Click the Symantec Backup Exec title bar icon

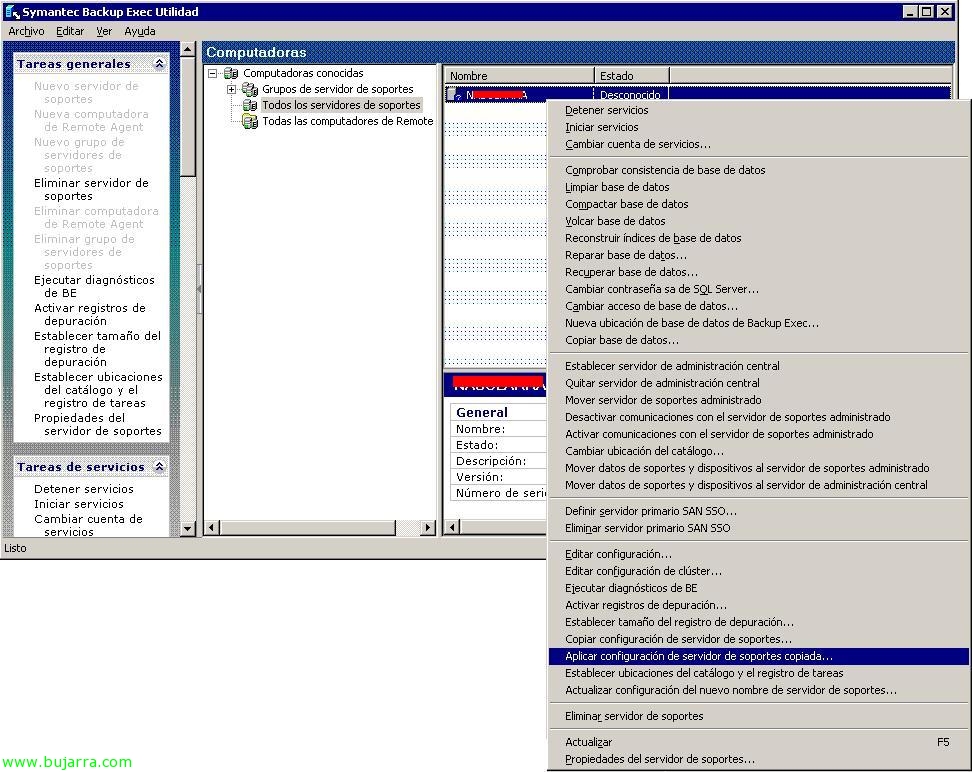[12, 12]
